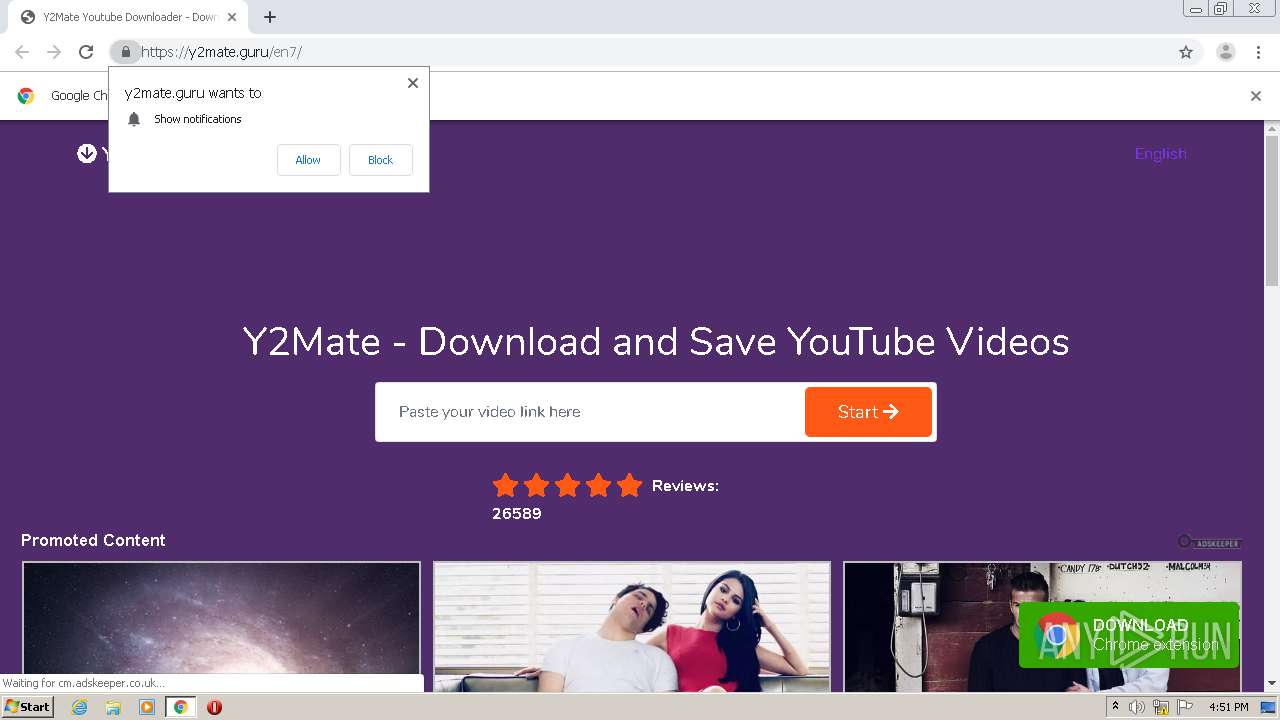Click the browser forward arrow

coord(54,52)
